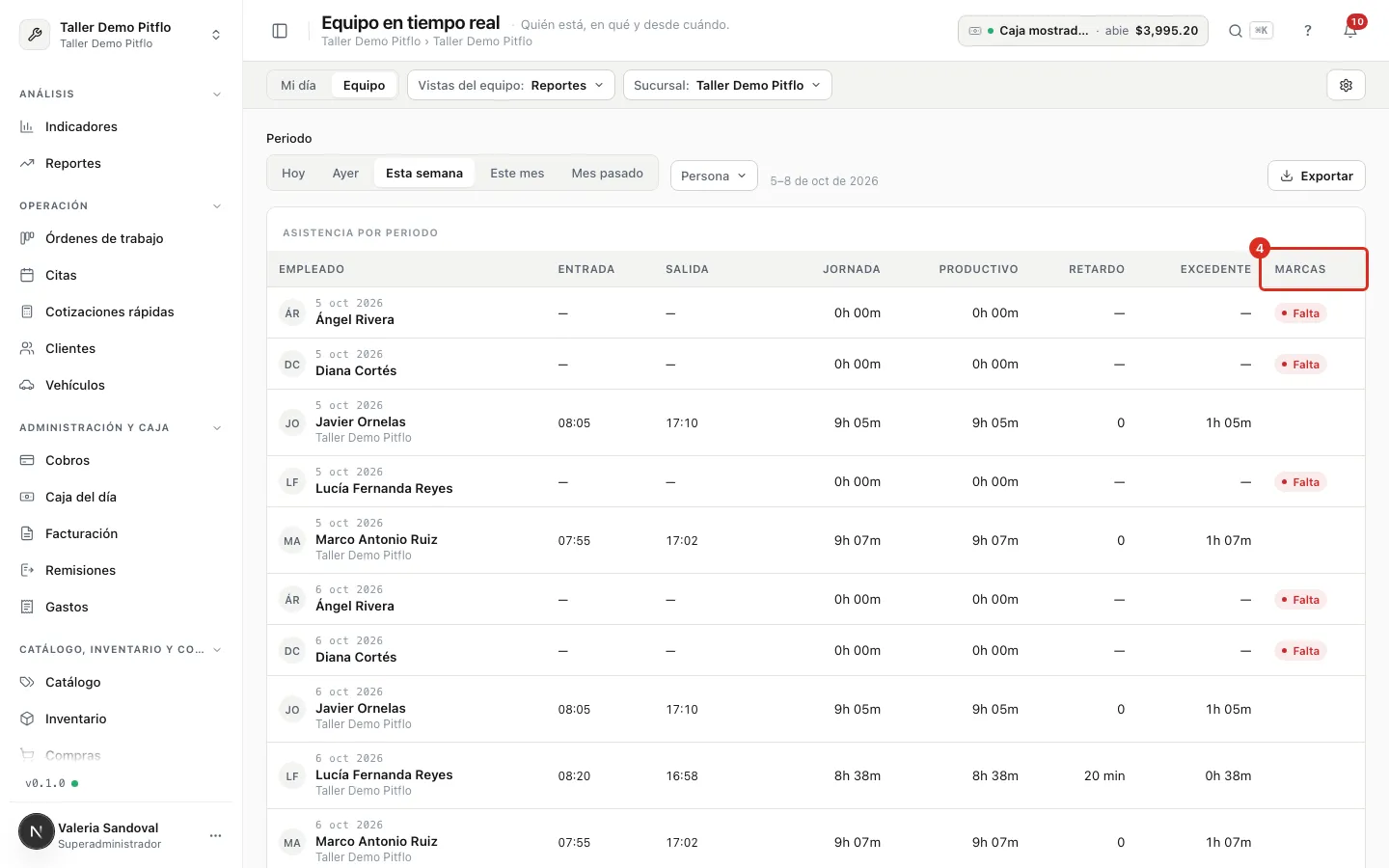This screenshot has height=868, width=1389.
Task: Open the help question mark icon
Action: pos(1308,31)
